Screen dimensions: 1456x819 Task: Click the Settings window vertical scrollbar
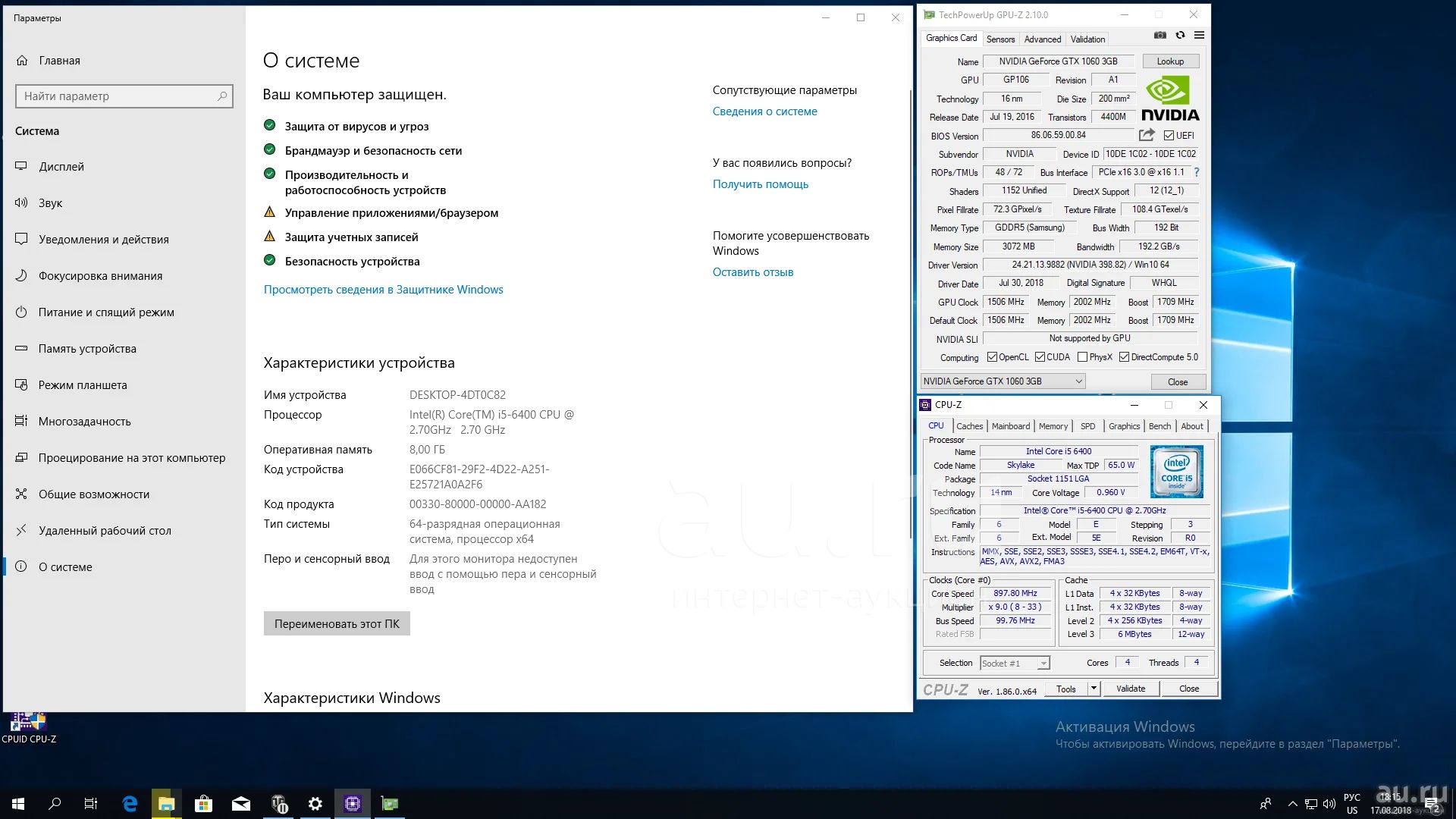pyautogui.click(x=910, y=312)
